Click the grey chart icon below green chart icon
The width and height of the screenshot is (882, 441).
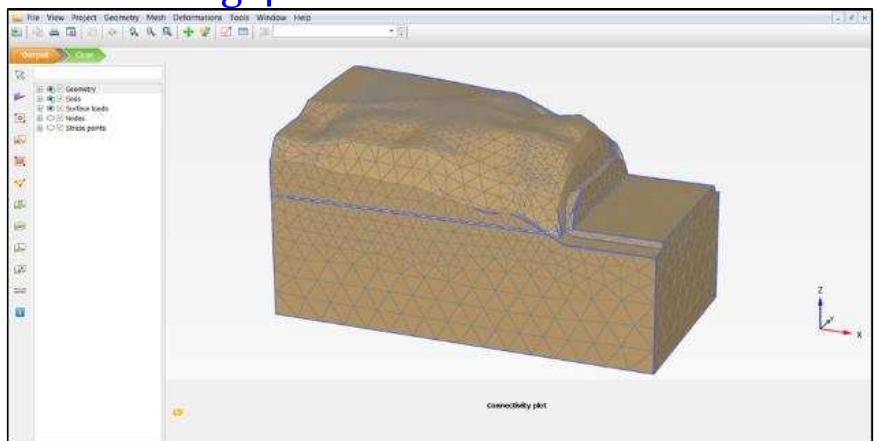click(x=20, y=226)
